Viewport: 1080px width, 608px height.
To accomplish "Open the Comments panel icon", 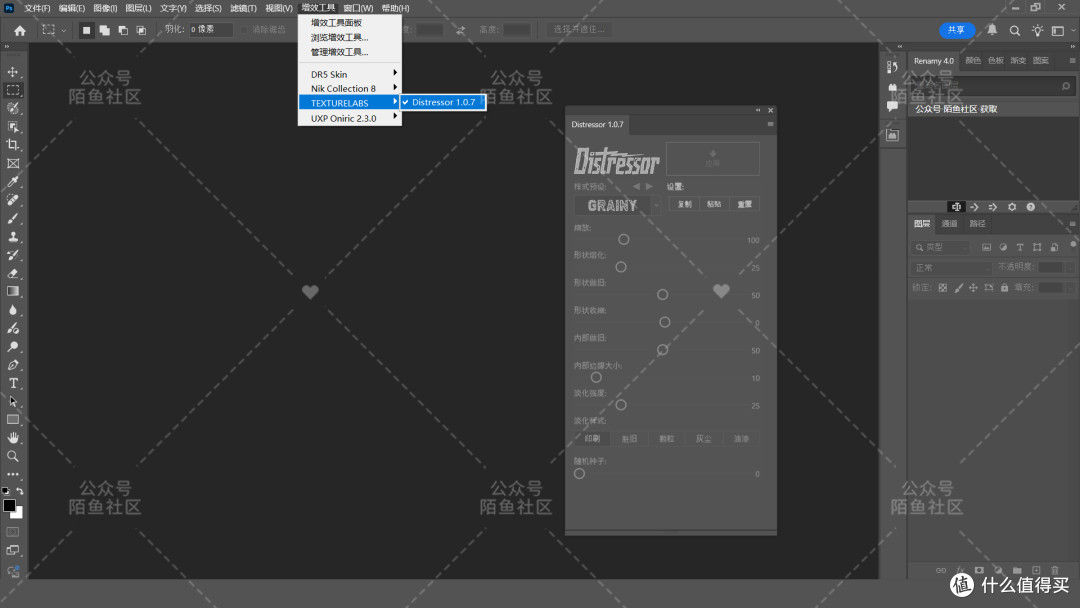I will [892, 106].
